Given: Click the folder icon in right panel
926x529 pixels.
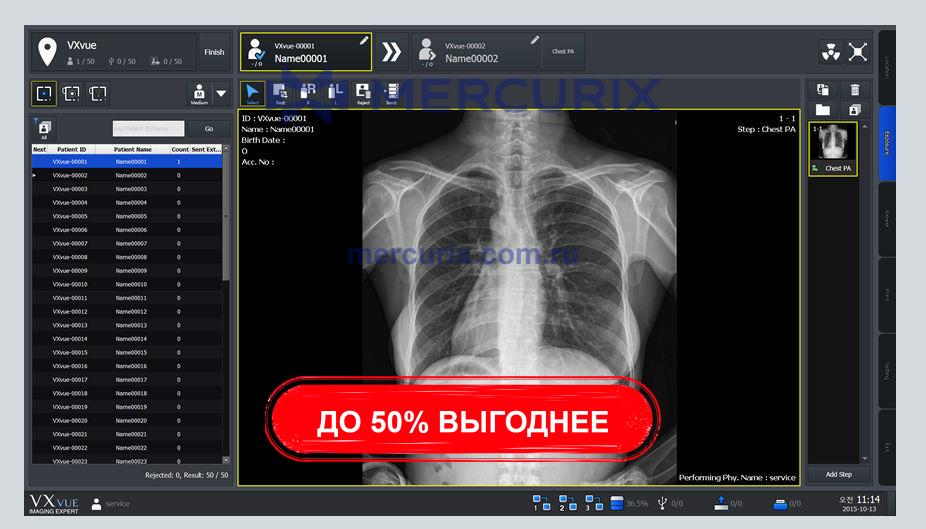Looking at the screenshot, I should click(x=823, y=109).
